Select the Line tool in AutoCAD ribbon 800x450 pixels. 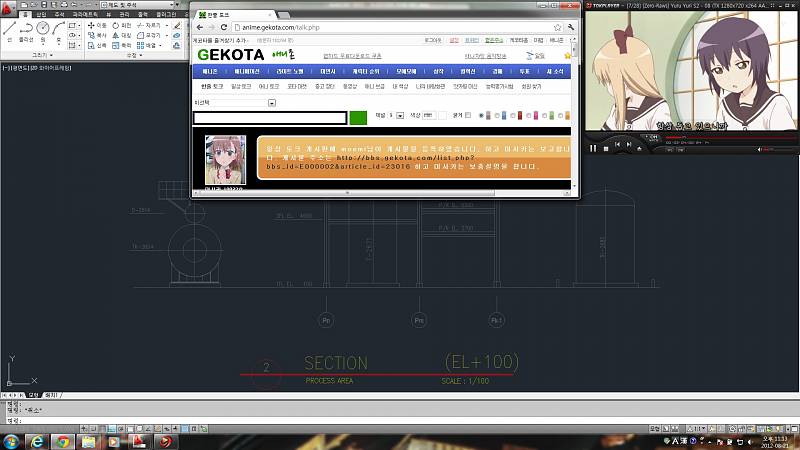click(9, 31)
